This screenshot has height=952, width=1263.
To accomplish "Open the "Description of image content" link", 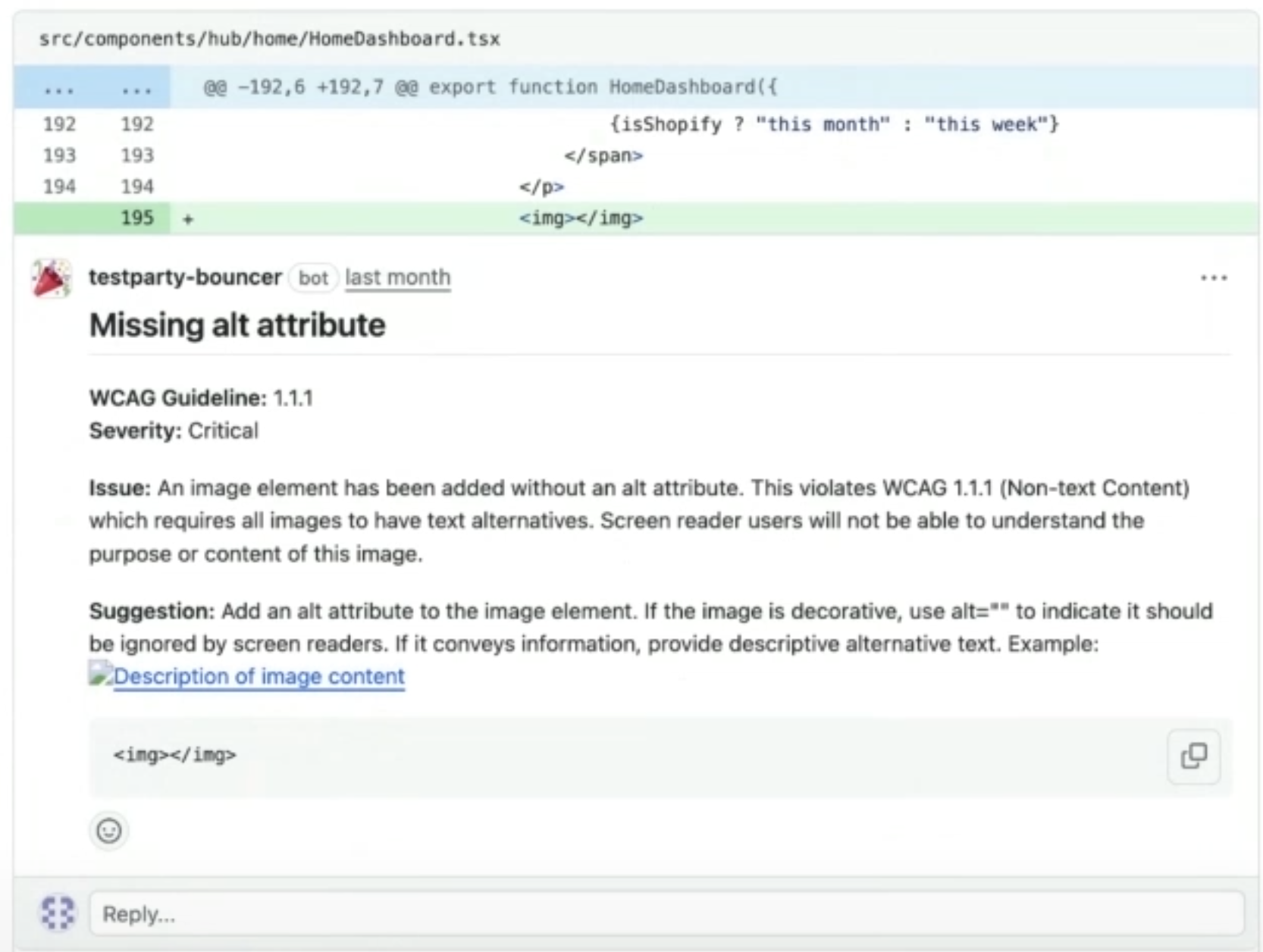I will (x=259, y=676).
